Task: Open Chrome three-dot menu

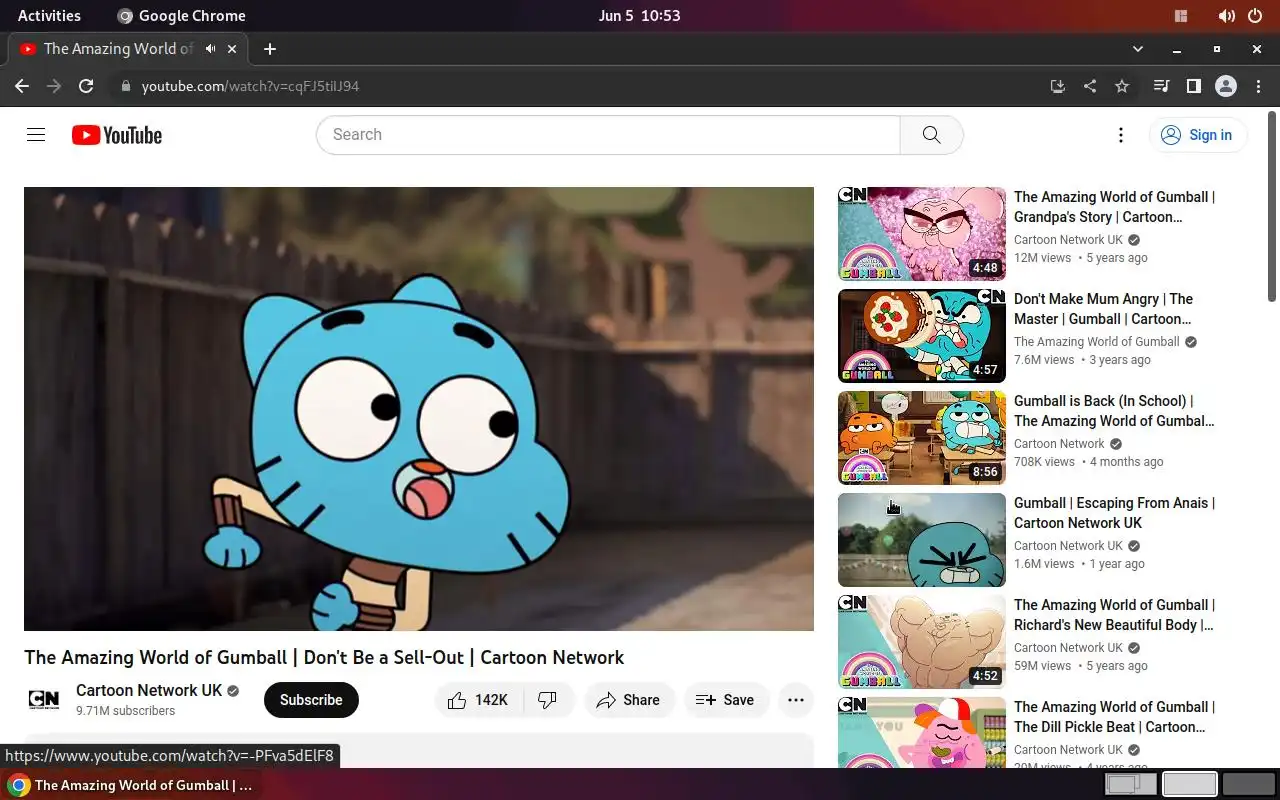Action: 1258,86
